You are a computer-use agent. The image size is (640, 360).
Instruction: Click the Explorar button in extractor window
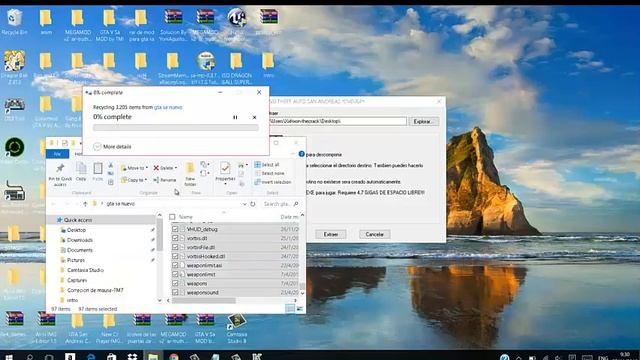[x=423, y=122]
